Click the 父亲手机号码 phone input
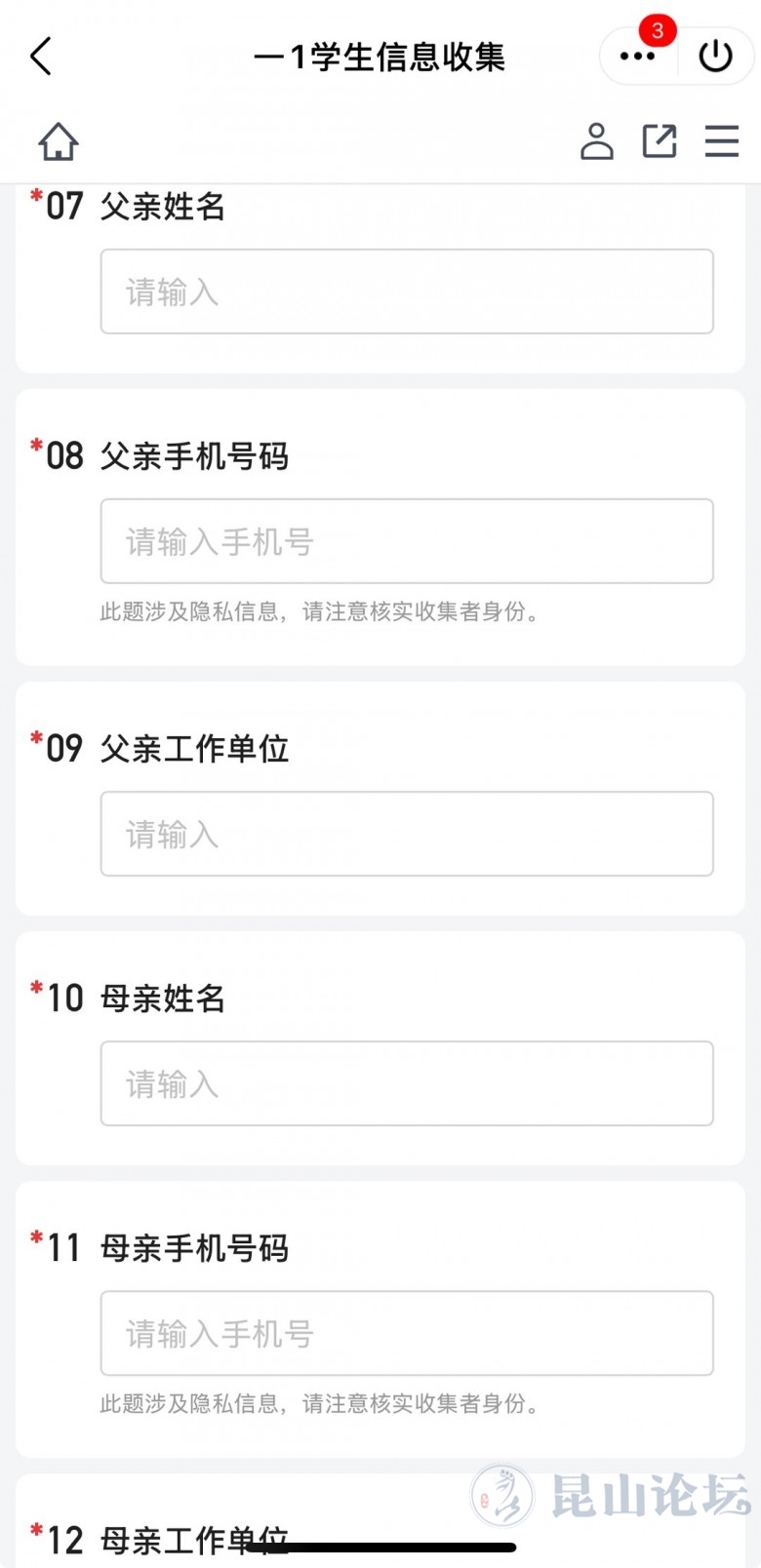 point(407,541)
